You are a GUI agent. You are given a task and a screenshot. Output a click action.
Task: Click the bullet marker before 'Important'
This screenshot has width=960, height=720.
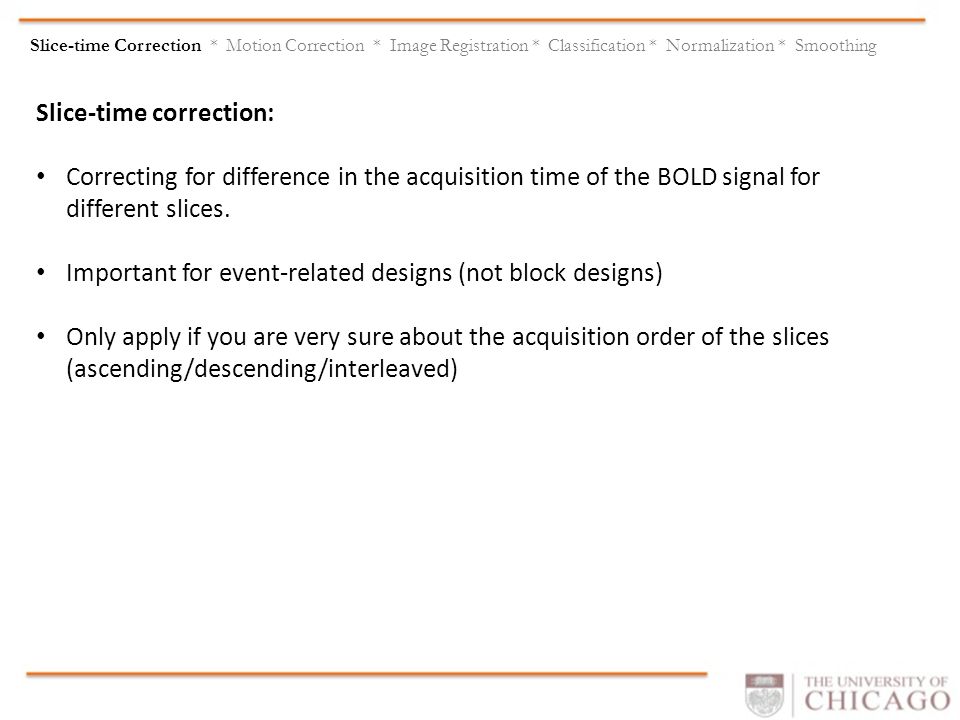coord(41,272)
